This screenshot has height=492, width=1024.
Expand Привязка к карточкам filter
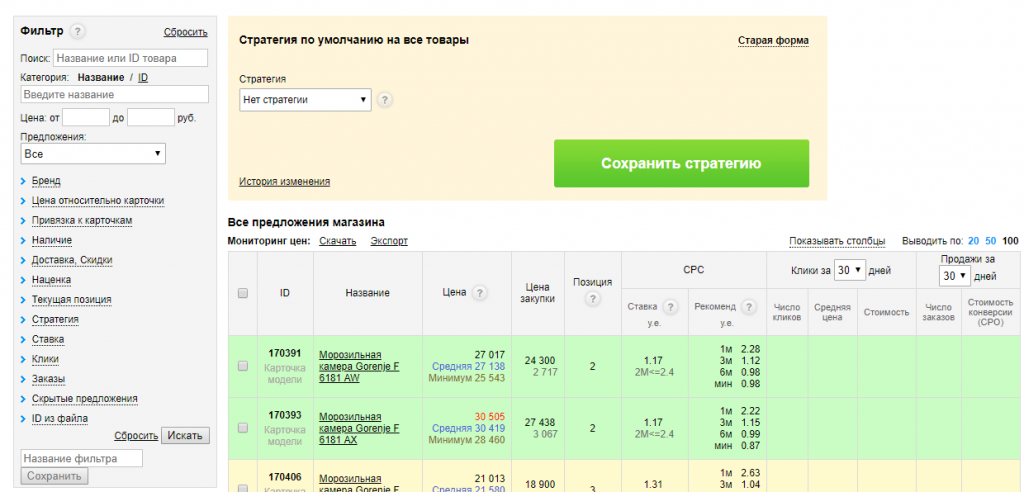coord(82,220)
